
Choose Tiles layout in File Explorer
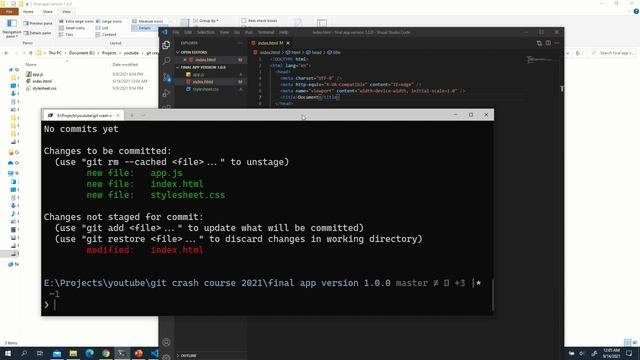click(x=66, y=35)
